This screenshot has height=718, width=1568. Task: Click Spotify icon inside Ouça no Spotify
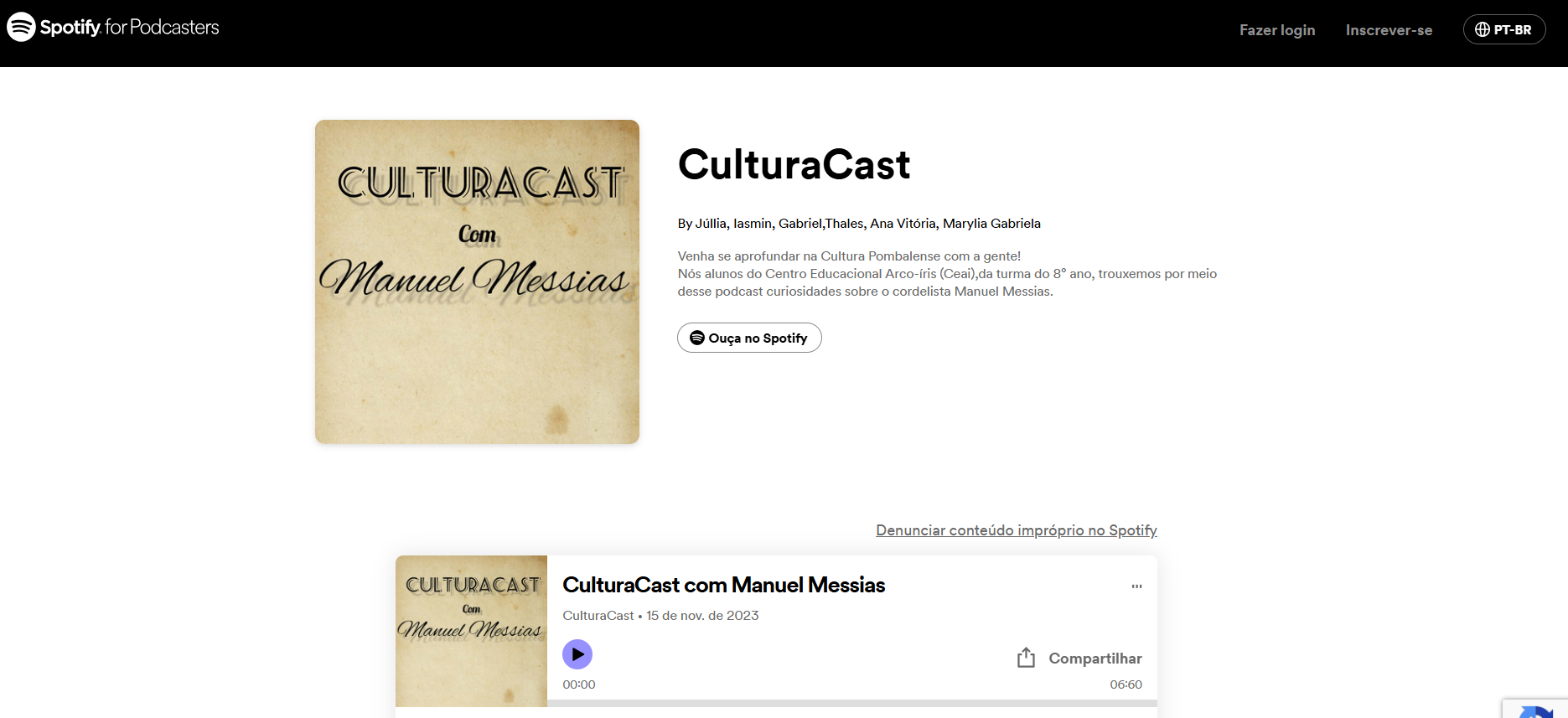pos(696,338)
